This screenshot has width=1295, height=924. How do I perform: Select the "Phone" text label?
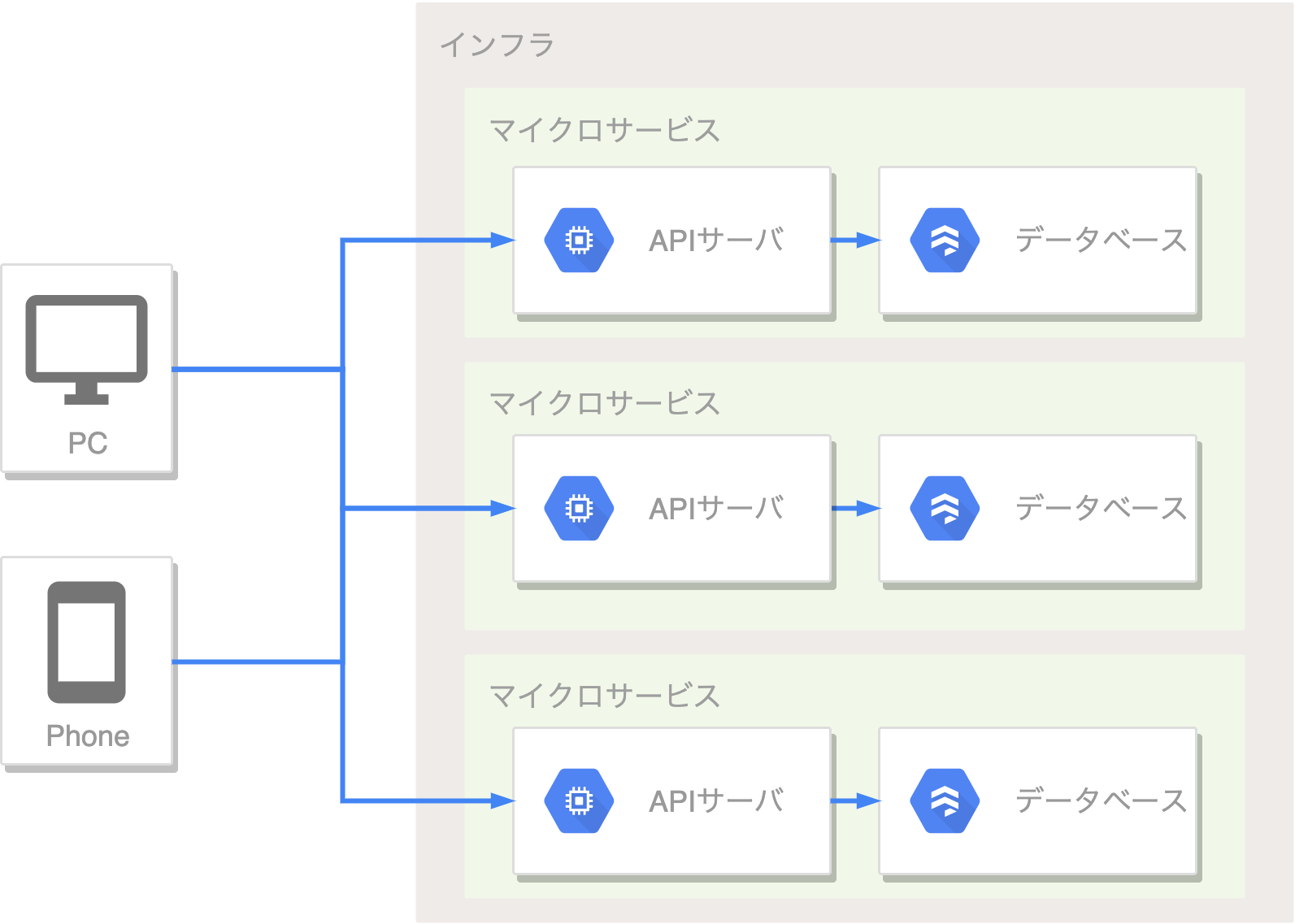pyautogui.click(x=88, y=736)
